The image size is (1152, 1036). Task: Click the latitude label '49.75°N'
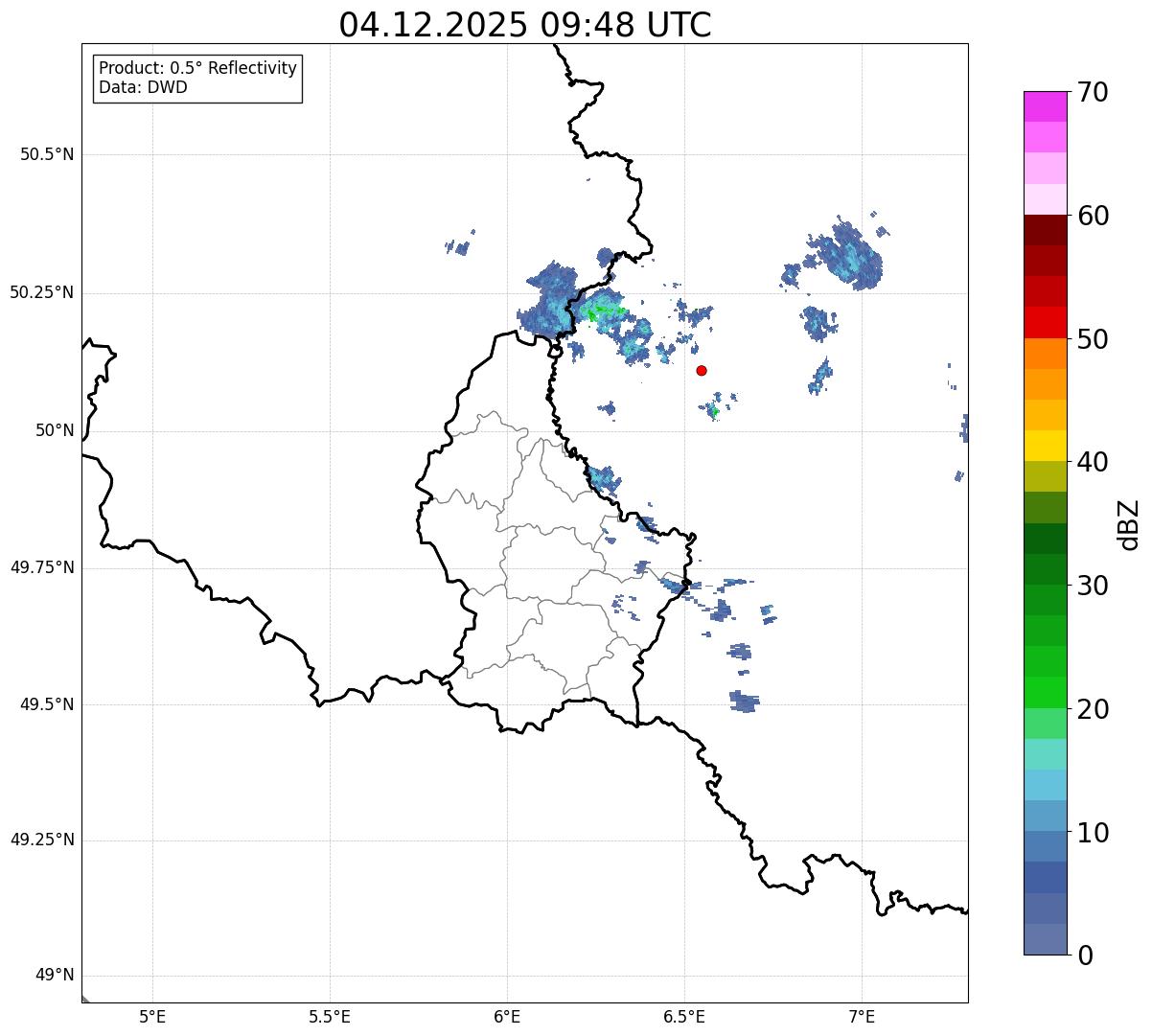point(41,567)
